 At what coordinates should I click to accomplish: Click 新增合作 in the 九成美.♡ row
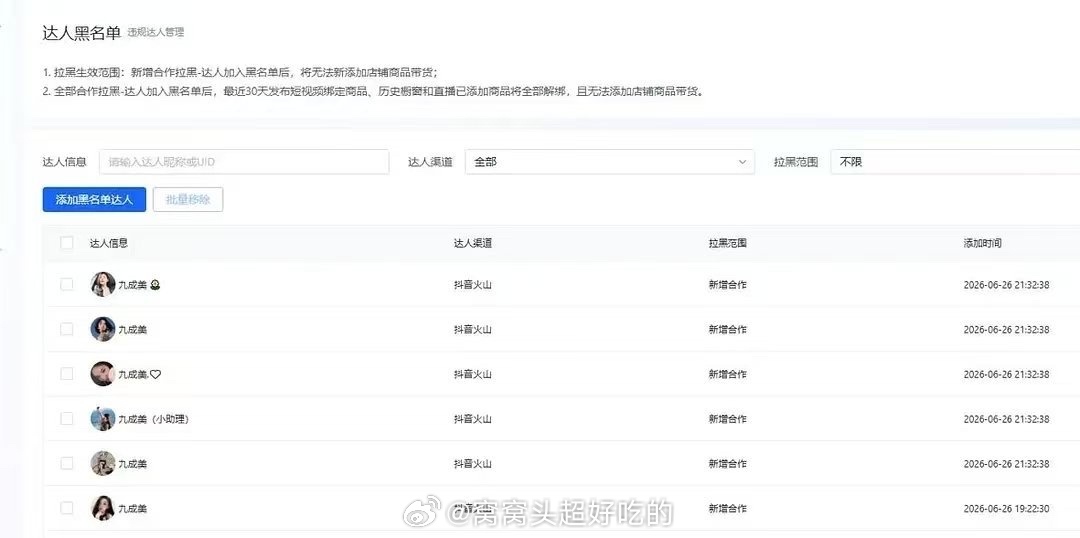coord(727,374)
